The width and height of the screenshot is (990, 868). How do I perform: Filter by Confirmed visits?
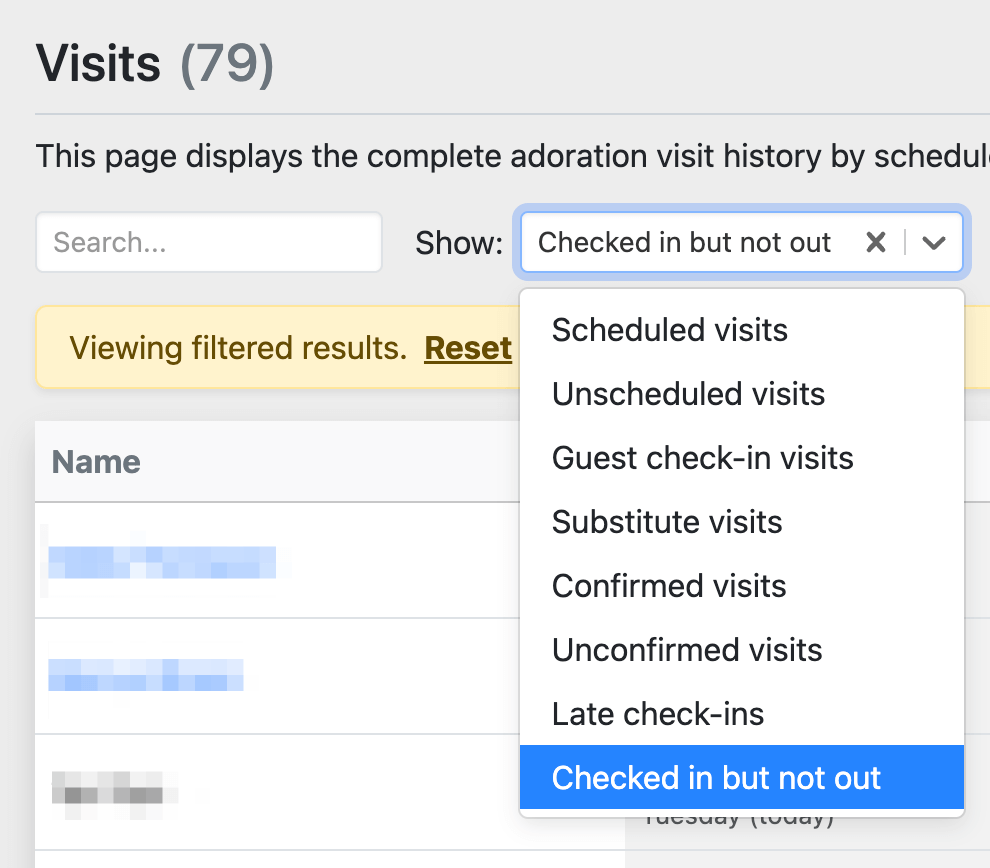click(x=669, y=586)
